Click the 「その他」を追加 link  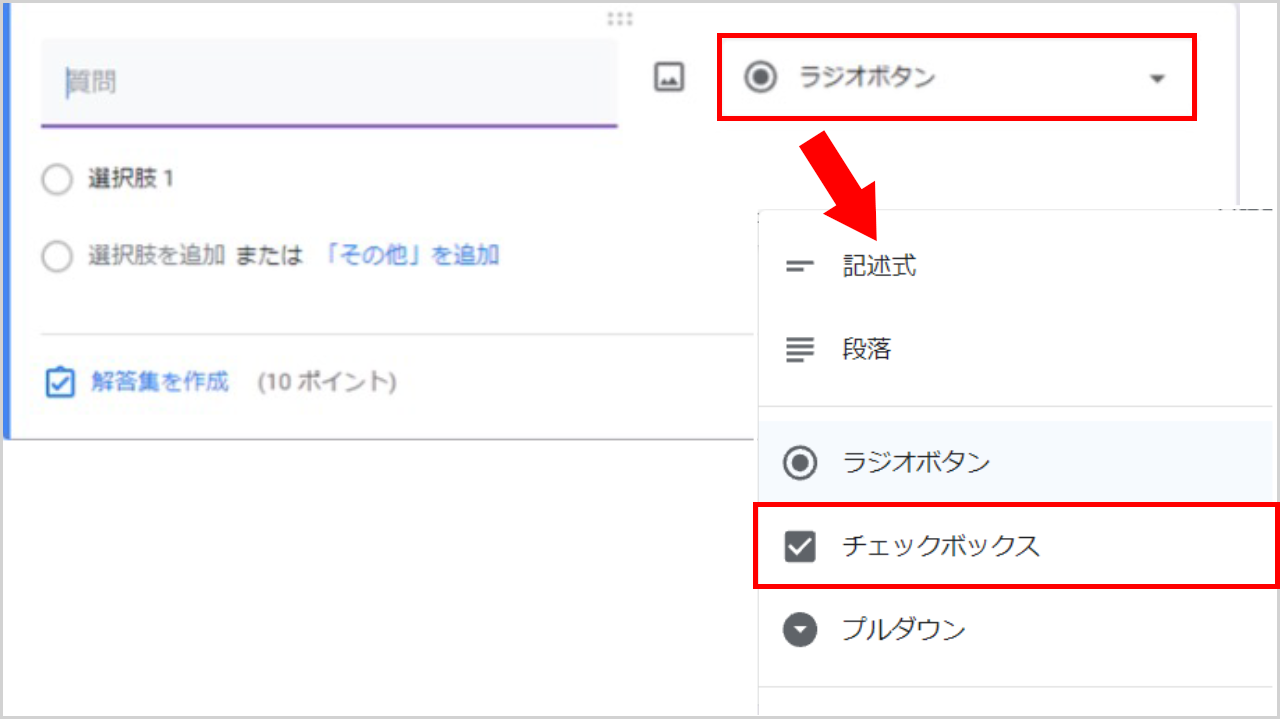point(412,256)
